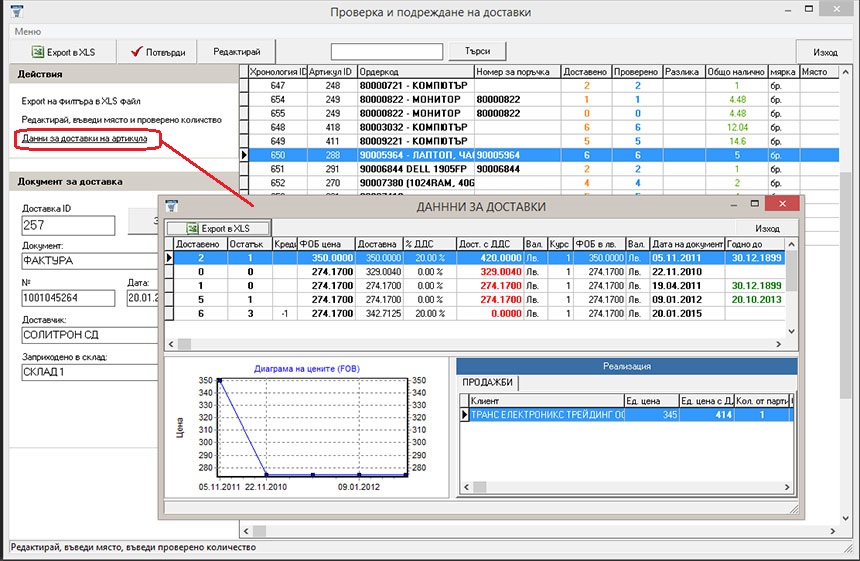This screenshot has width=860, height=561.
Task: Click the Проверено column header
Action: tap(637, 72)
